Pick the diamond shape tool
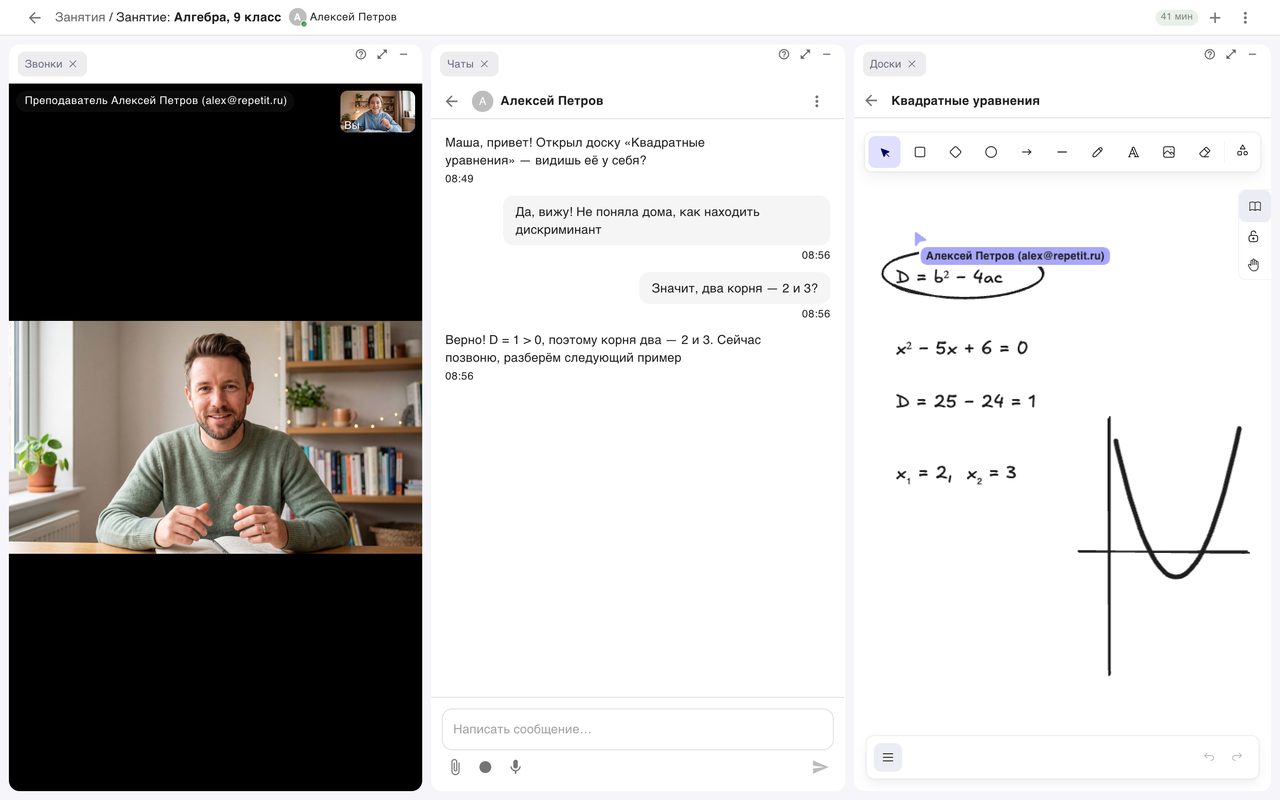The height and width of the screenshot is (800, 1280). 955,152
